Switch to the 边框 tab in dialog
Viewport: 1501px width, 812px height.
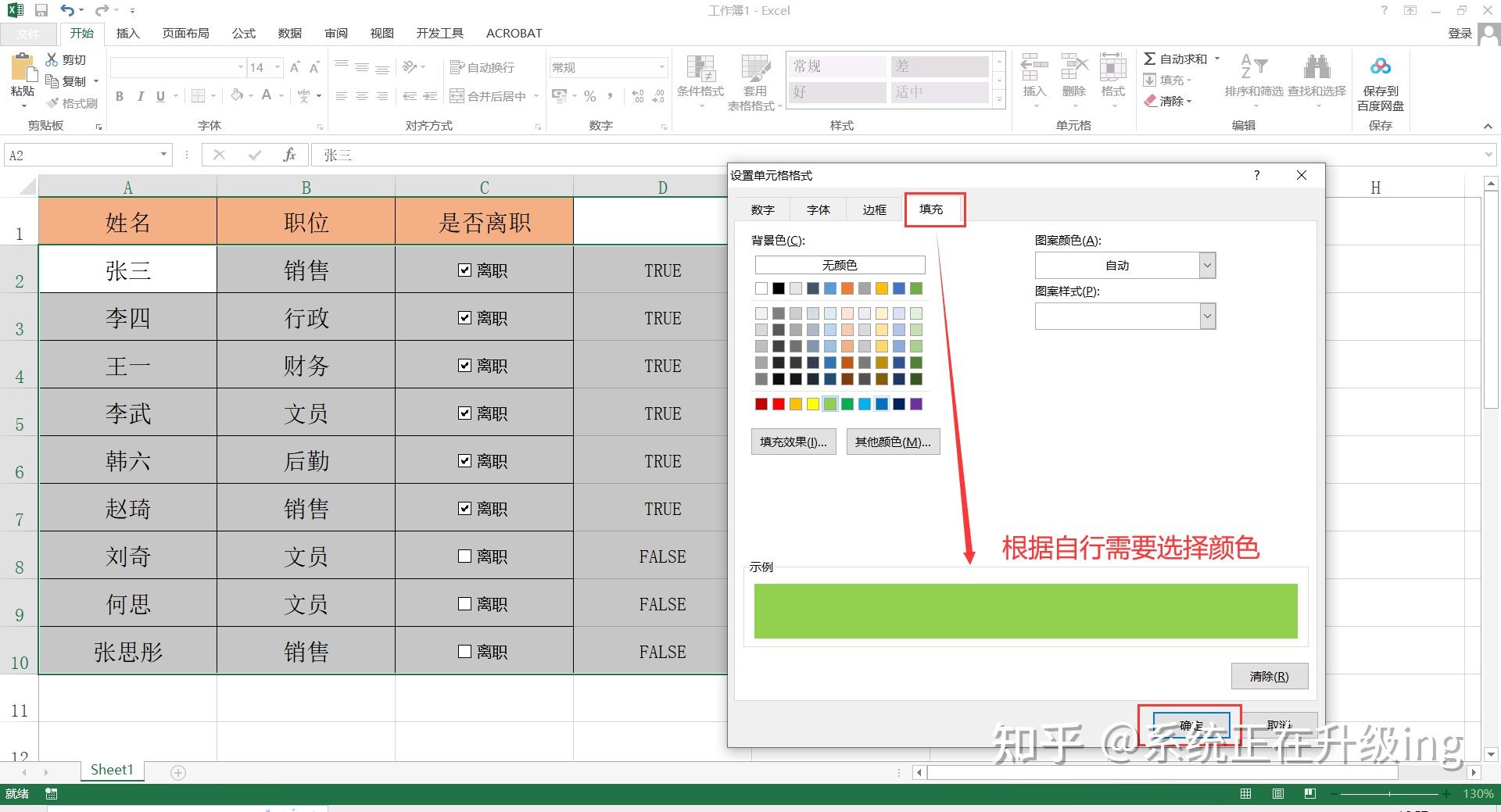click(x=875, y=210)
